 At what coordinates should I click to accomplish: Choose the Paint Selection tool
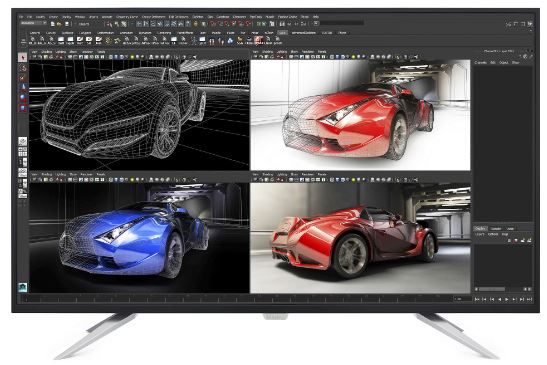[23, 78]
